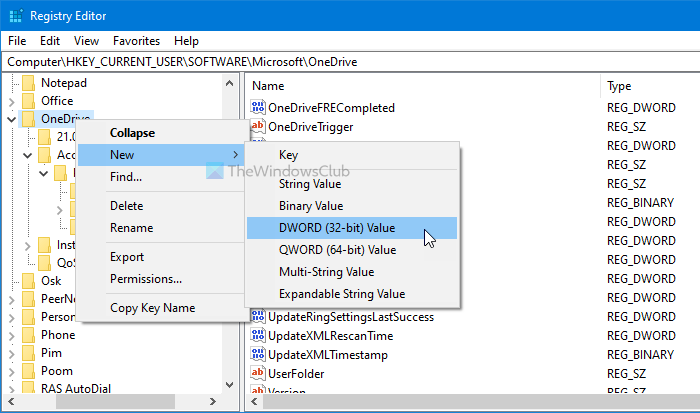Click the registry path address bar
The image size is (700, 413).
pyautogui.click(x=350, y=61)
